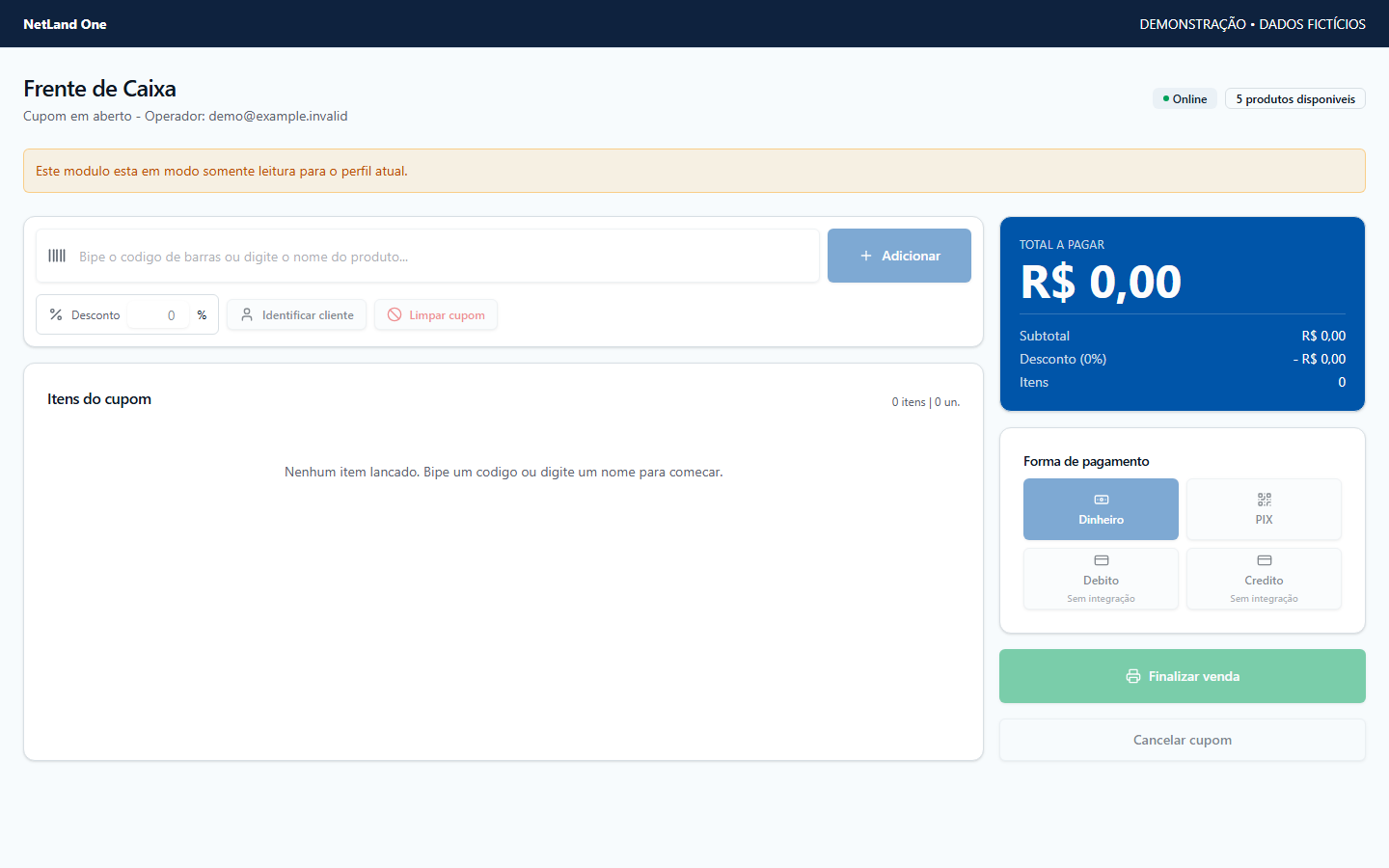Image resolution: width=1389 pixels, height=868 pixels.
Task: Click the NetLand One logo text
Action: coord(65,24)
